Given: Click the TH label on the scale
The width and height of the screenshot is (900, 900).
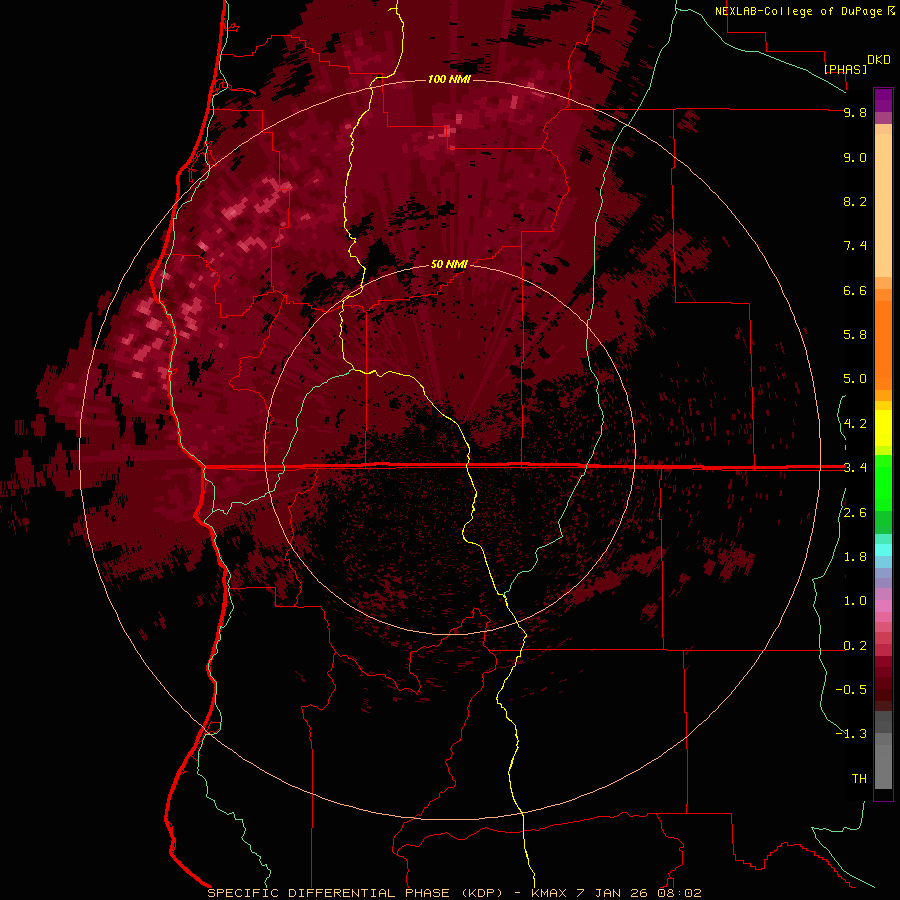Looking at the screenshot, I should [x=859, y=778].
